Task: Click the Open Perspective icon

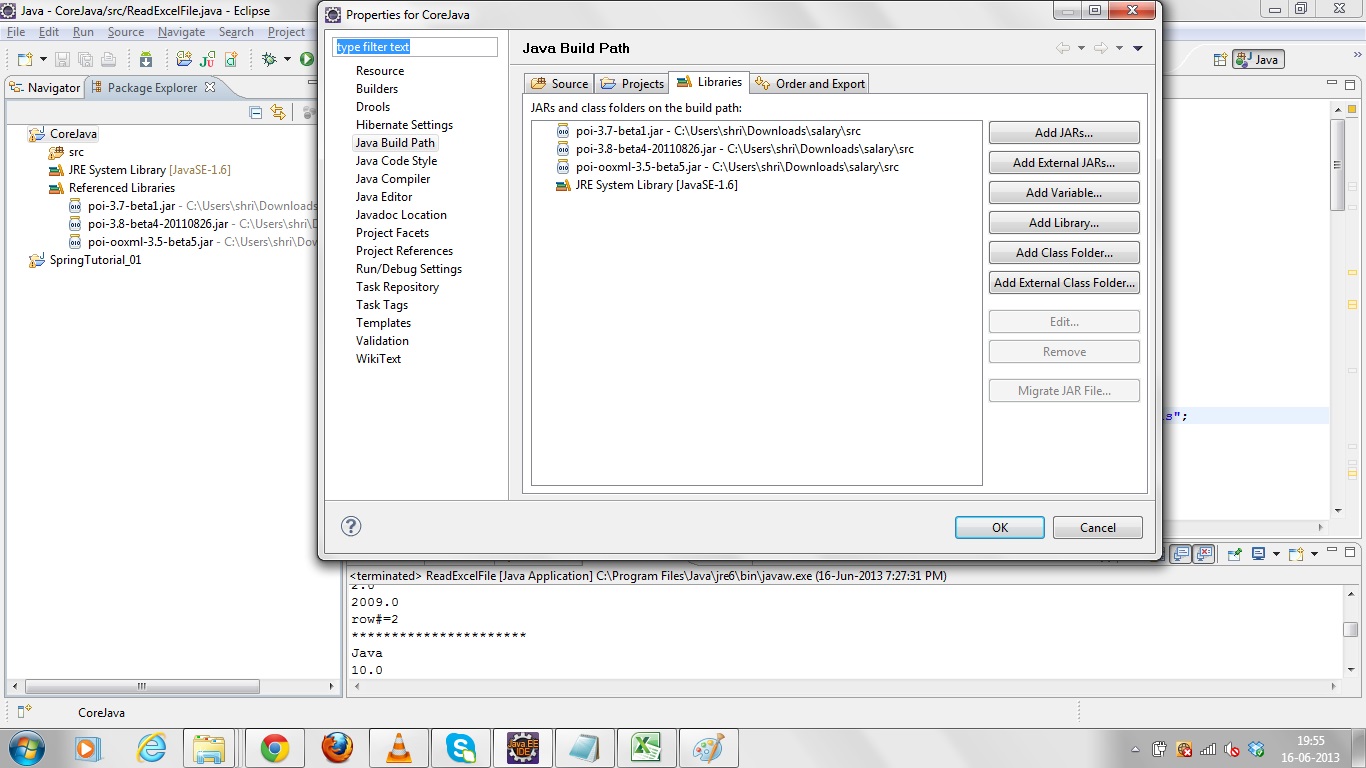Action: [x=1220, y=59]
